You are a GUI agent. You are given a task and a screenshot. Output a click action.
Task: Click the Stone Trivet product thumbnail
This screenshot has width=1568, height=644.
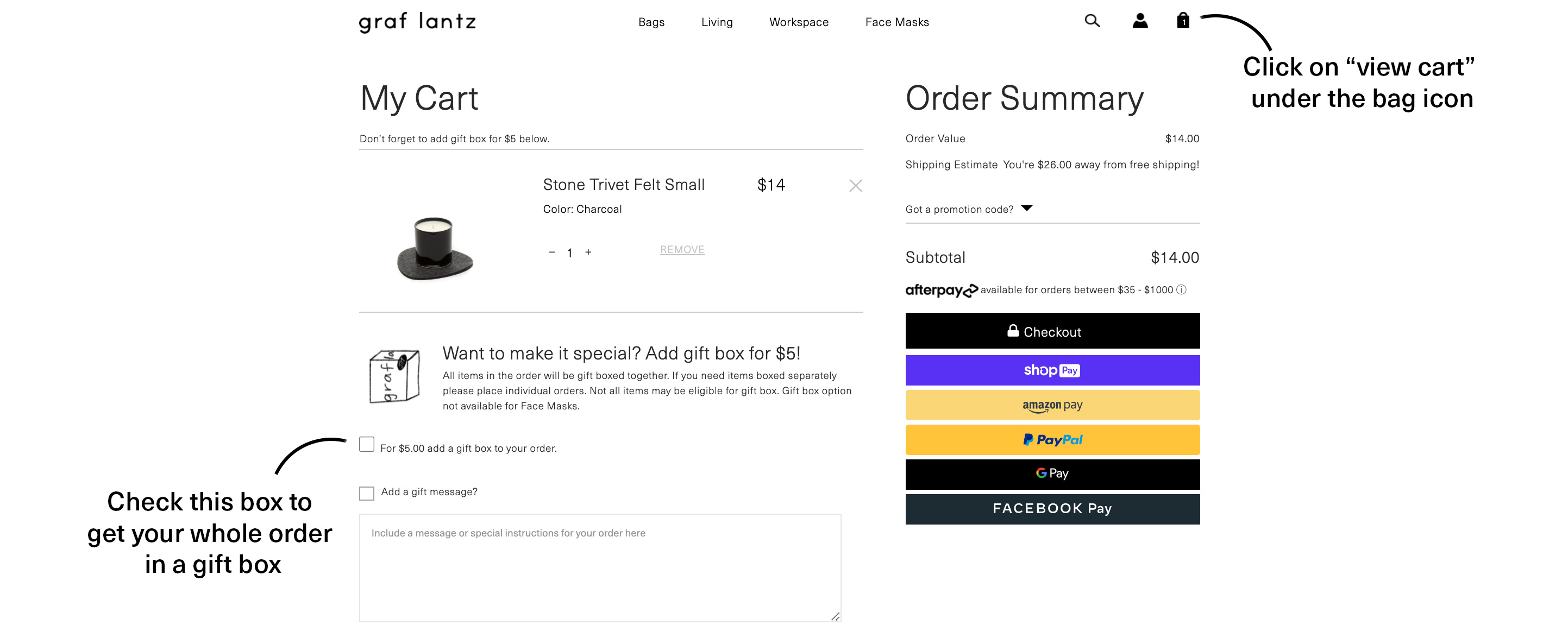click(435, 248)
